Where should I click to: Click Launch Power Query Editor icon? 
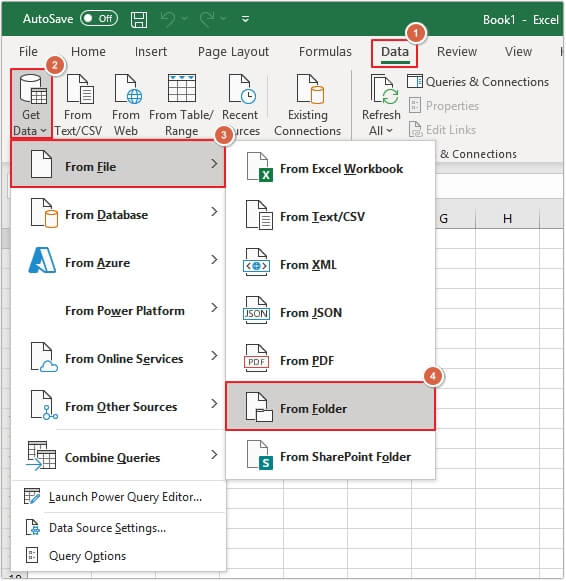coord(32,496)
